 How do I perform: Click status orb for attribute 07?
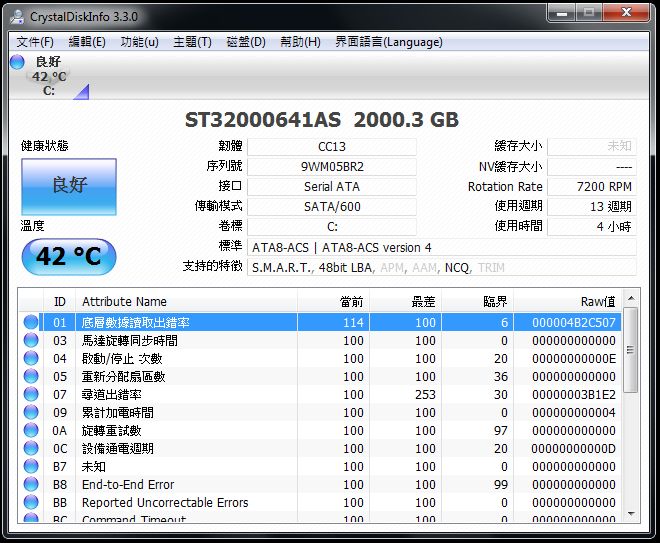[x=31, y=394]
